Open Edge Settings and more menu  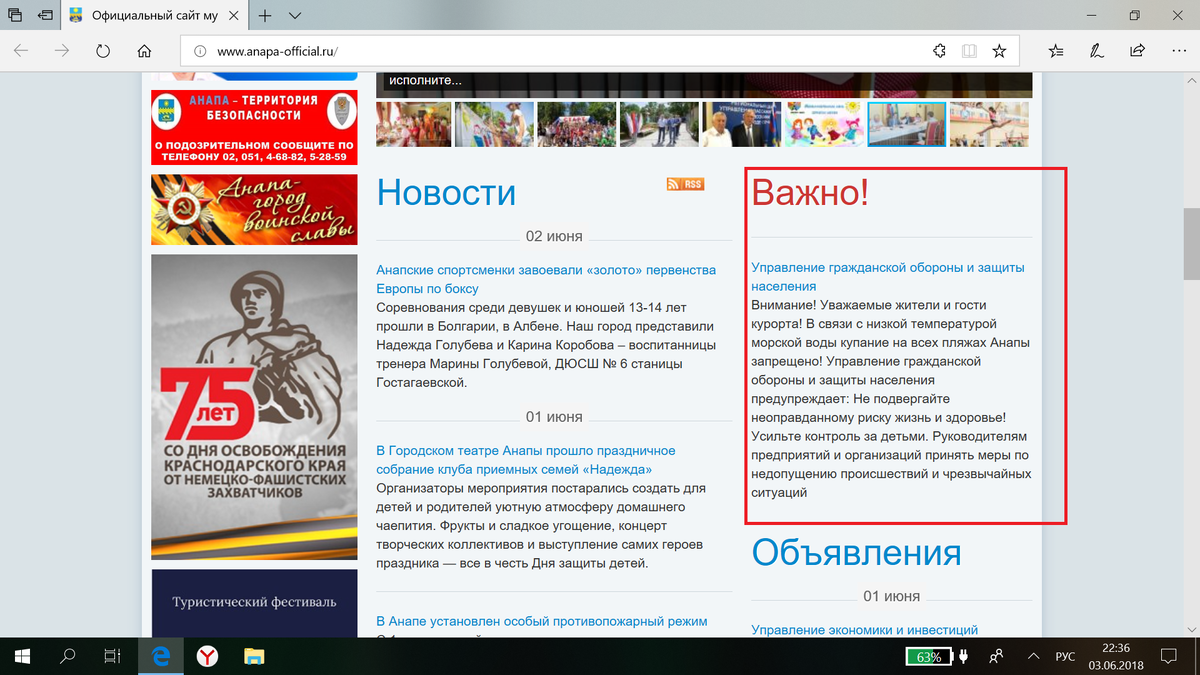tap(1178, 51)
